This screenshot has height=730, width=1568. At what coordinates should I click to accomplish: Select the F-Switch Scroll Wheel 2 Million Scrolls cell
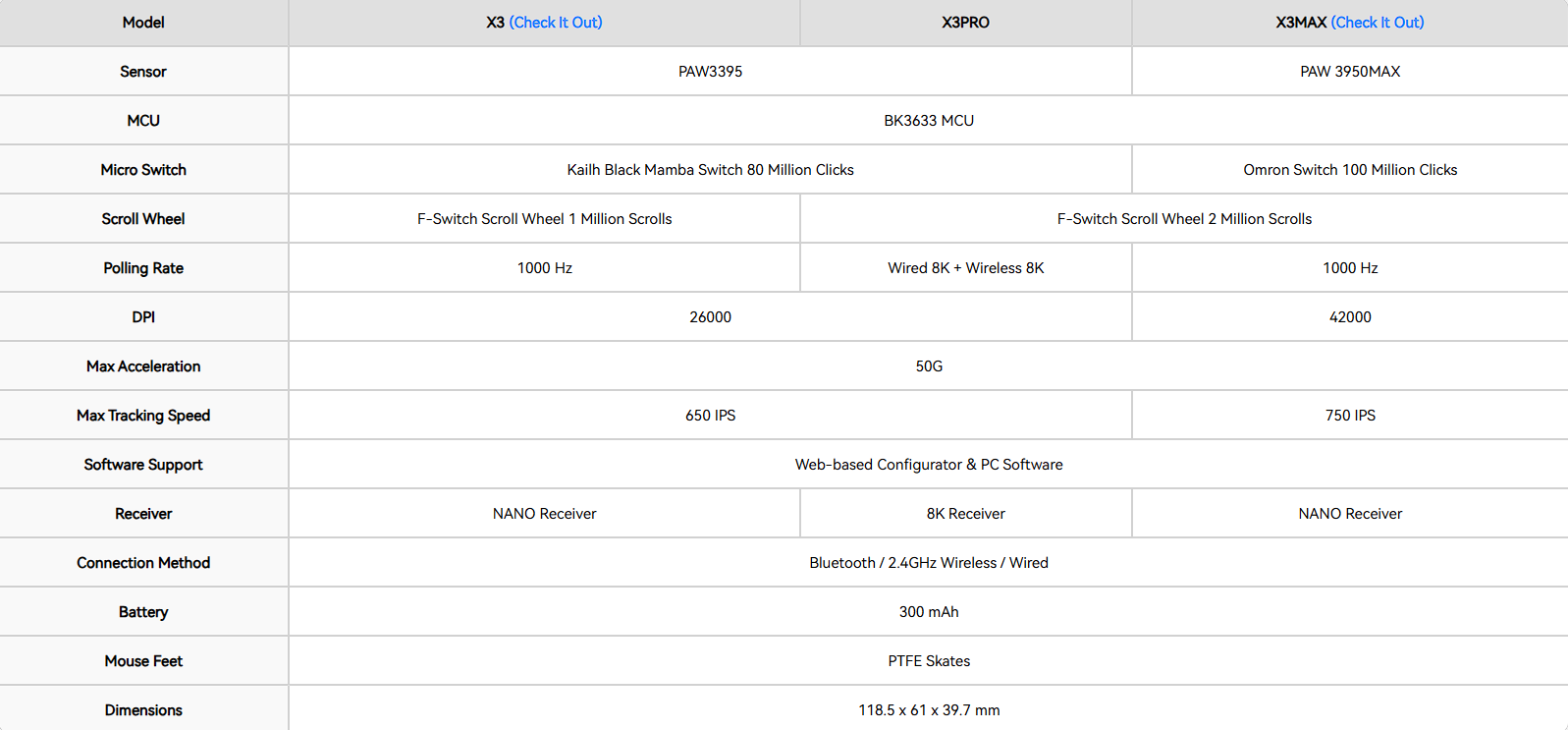pos(1184,219)
